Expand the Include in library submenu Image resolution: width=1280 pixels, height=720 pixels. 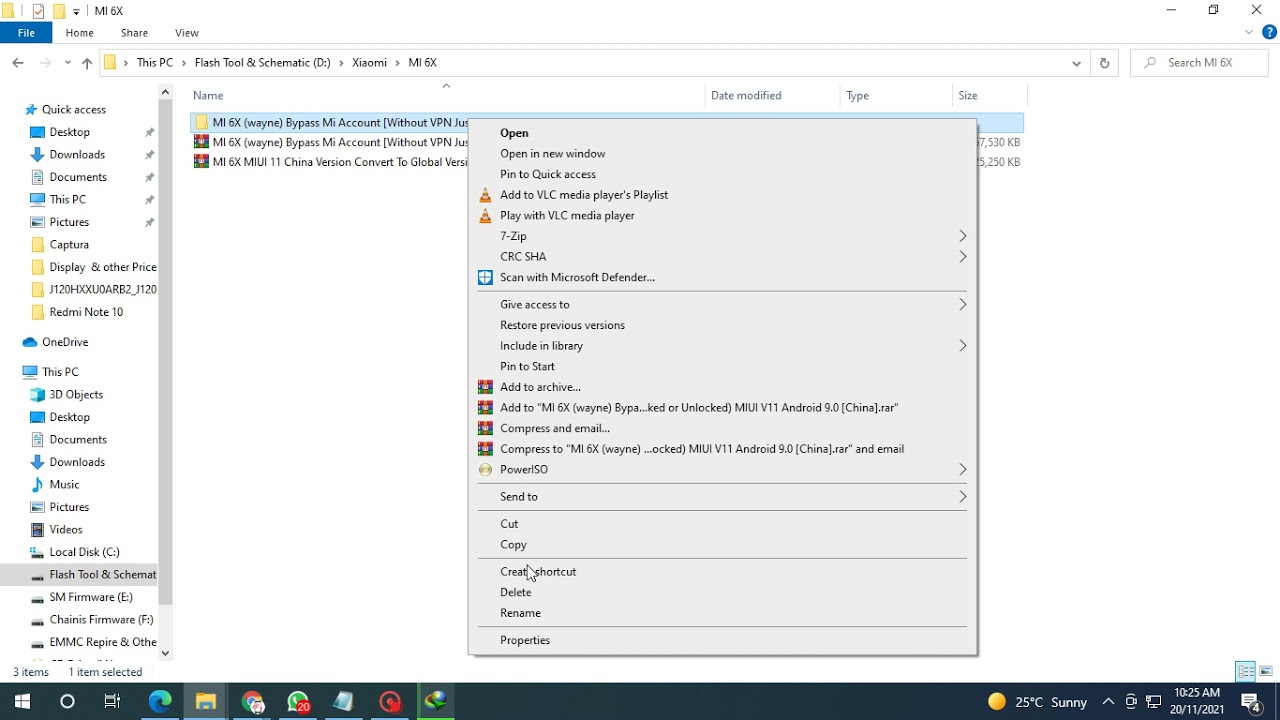pyautogui.click(x=962, y=345)
